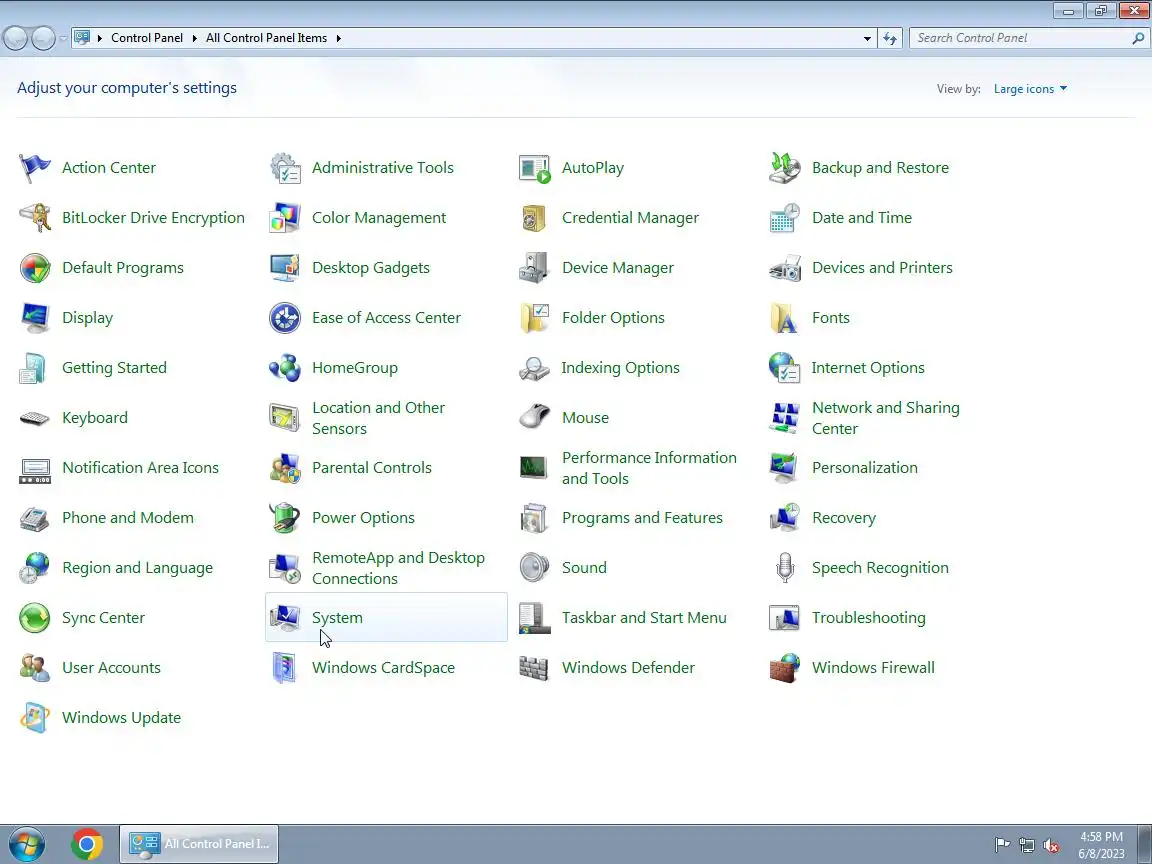Viewport: 1152px width, 864px height.
Task: Expand the arrow after All Control Panel Items
Action: [339, 38]
